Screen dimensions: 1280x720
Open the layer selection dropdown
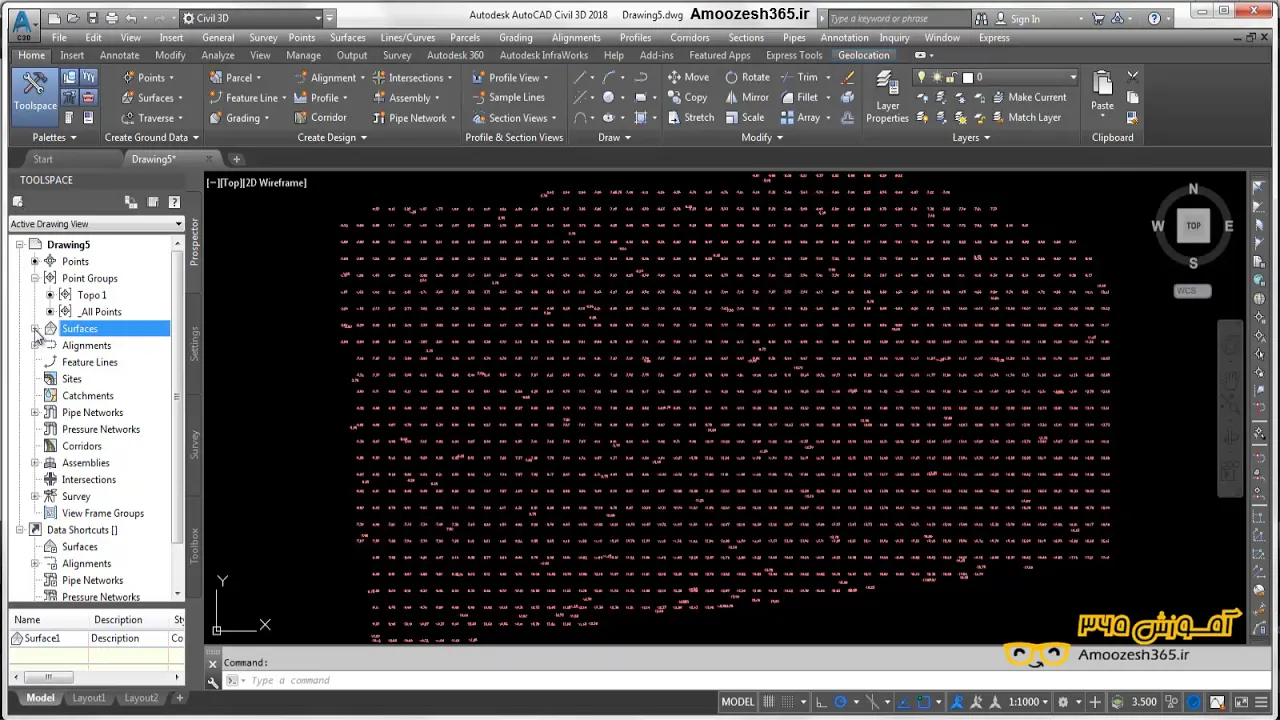coord(1072,77)
